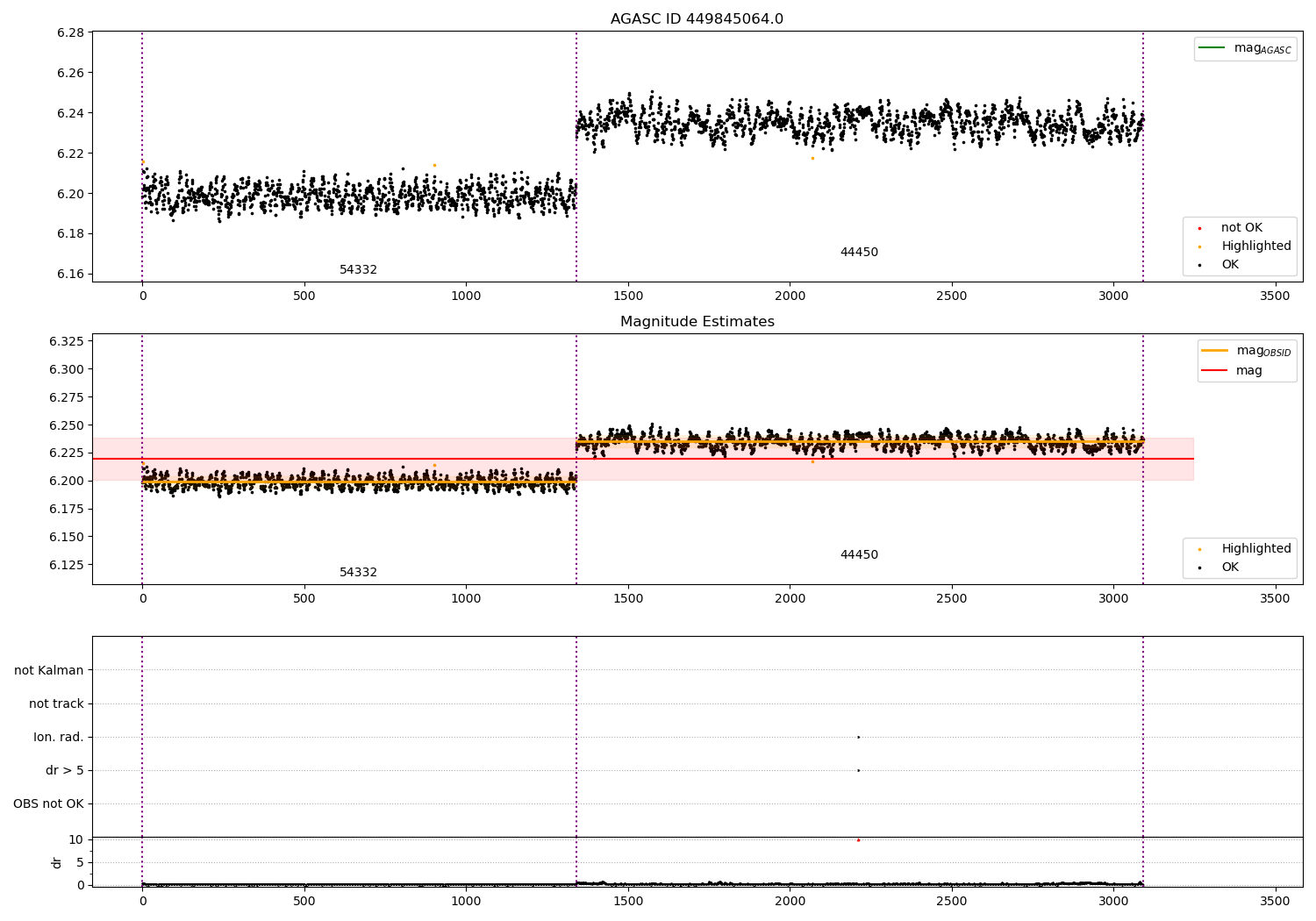Click x-tick '2000' under Magnitude Estimates plot

point(790,599)
